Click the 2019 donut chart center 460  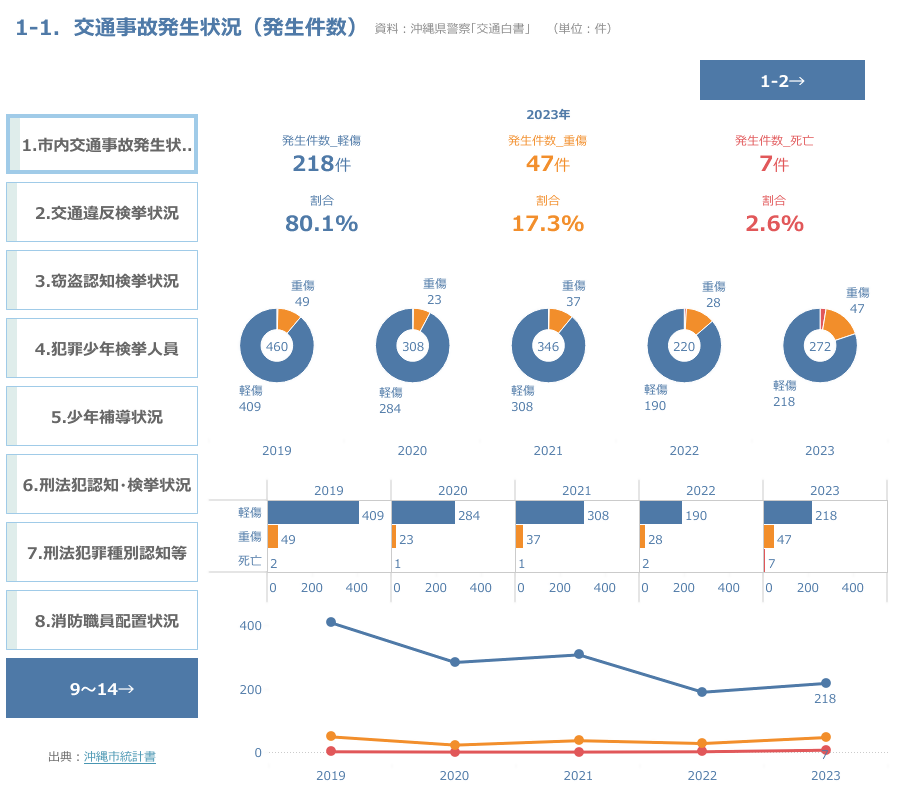coord(277,346)
